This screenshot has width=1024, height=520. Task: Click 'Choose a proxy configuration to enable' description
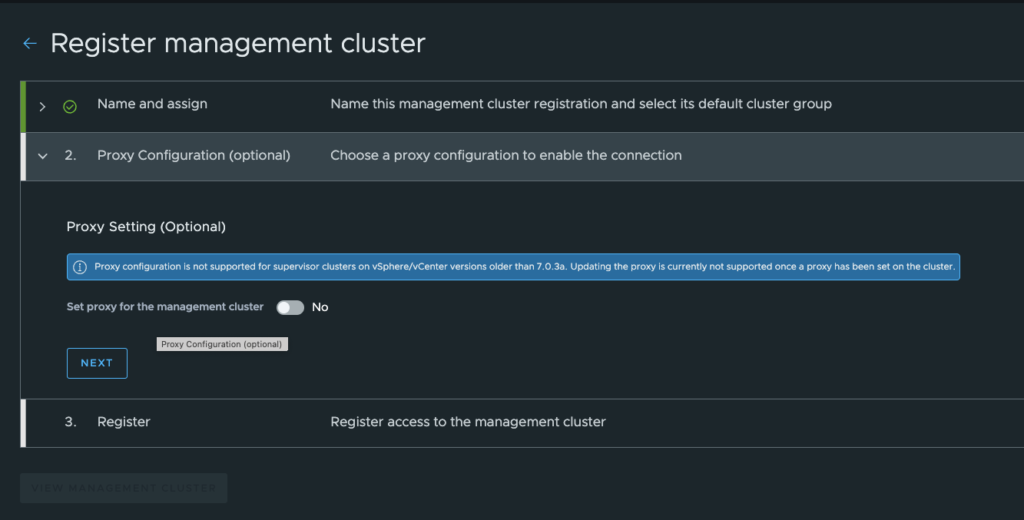pyautogui.click(x=505, y=155)
